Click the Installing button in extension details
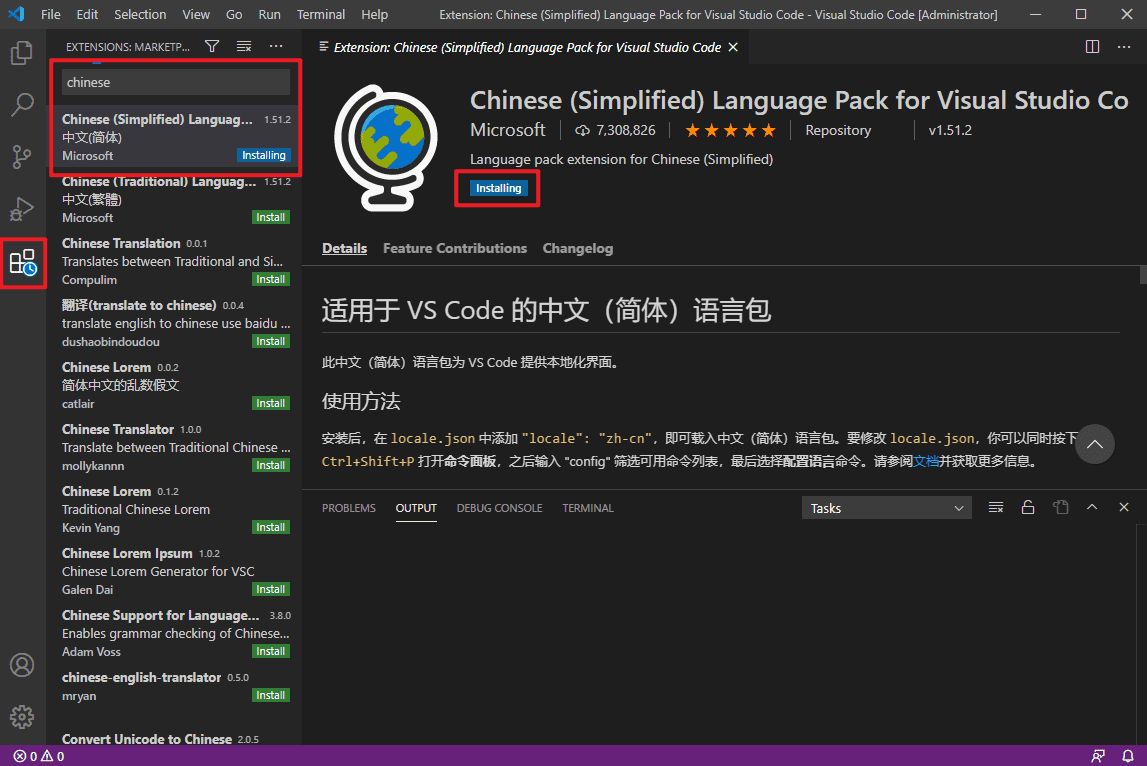 point(499,188)
